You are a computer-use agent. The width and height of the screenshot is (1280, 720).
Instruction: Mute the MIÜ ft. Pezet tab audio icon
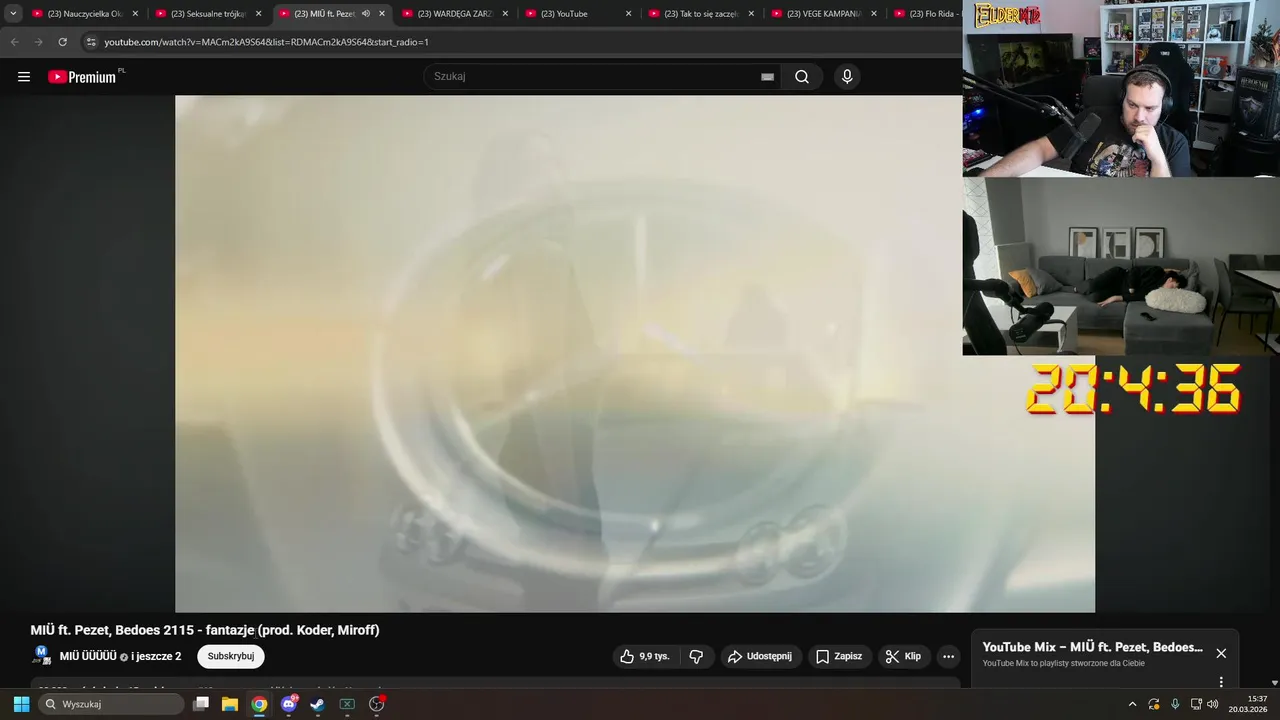pos(366,14)
